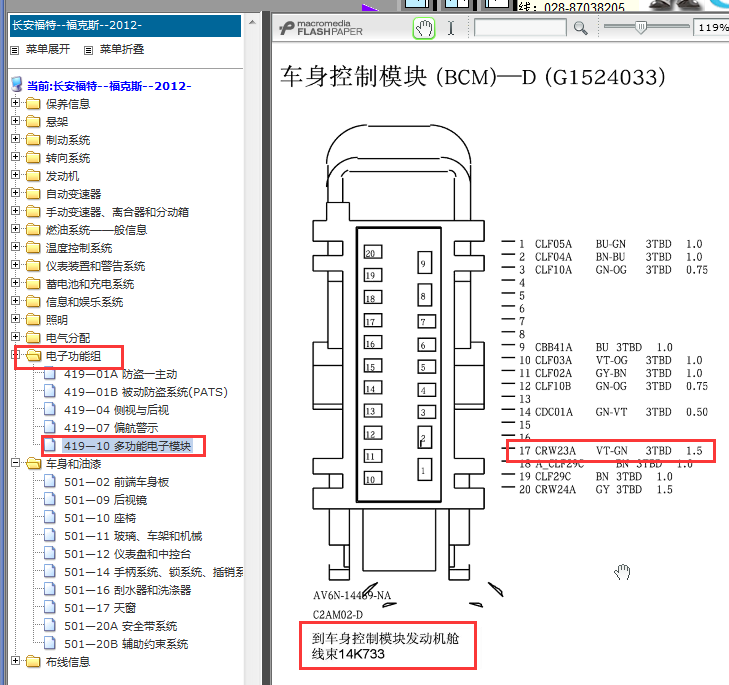The width and height of the screenshot is (729, 685).
Task: Open 501—20A 安全带系统 document
Action: [120, 626]
